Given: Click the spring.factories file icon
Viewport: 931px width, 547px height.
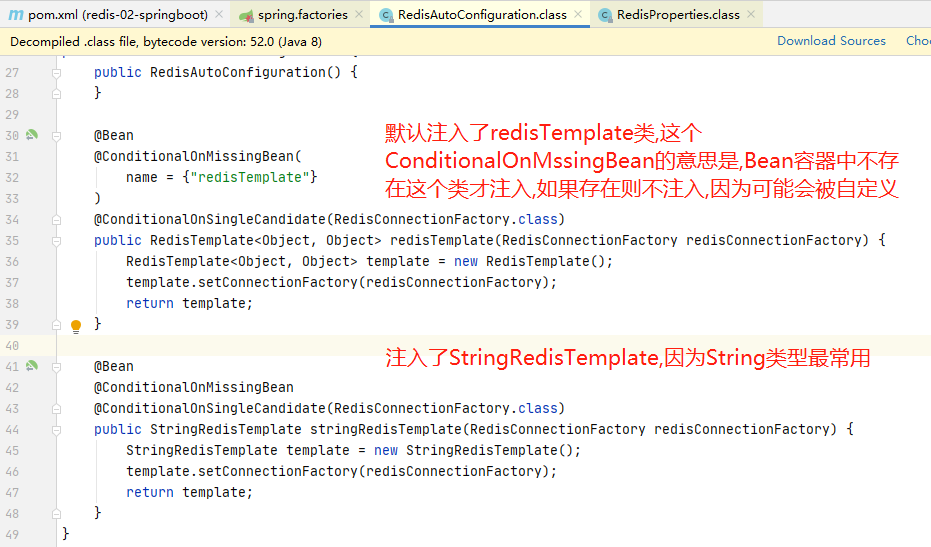Looking at the screenshot, I should tap(246, 15).
